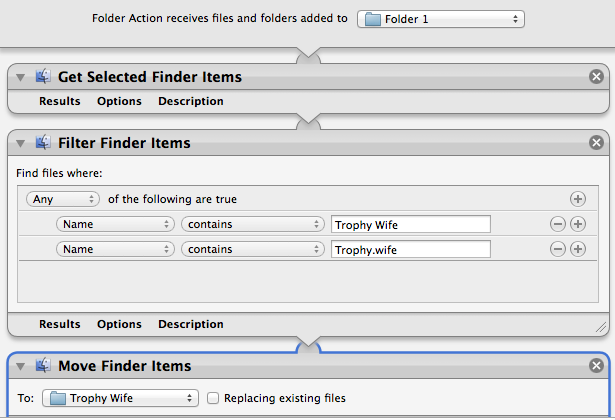This screenshot has height=420, width=615.
Task: Enable the Replacing existing files checkbox
Action: click(213, 398)
